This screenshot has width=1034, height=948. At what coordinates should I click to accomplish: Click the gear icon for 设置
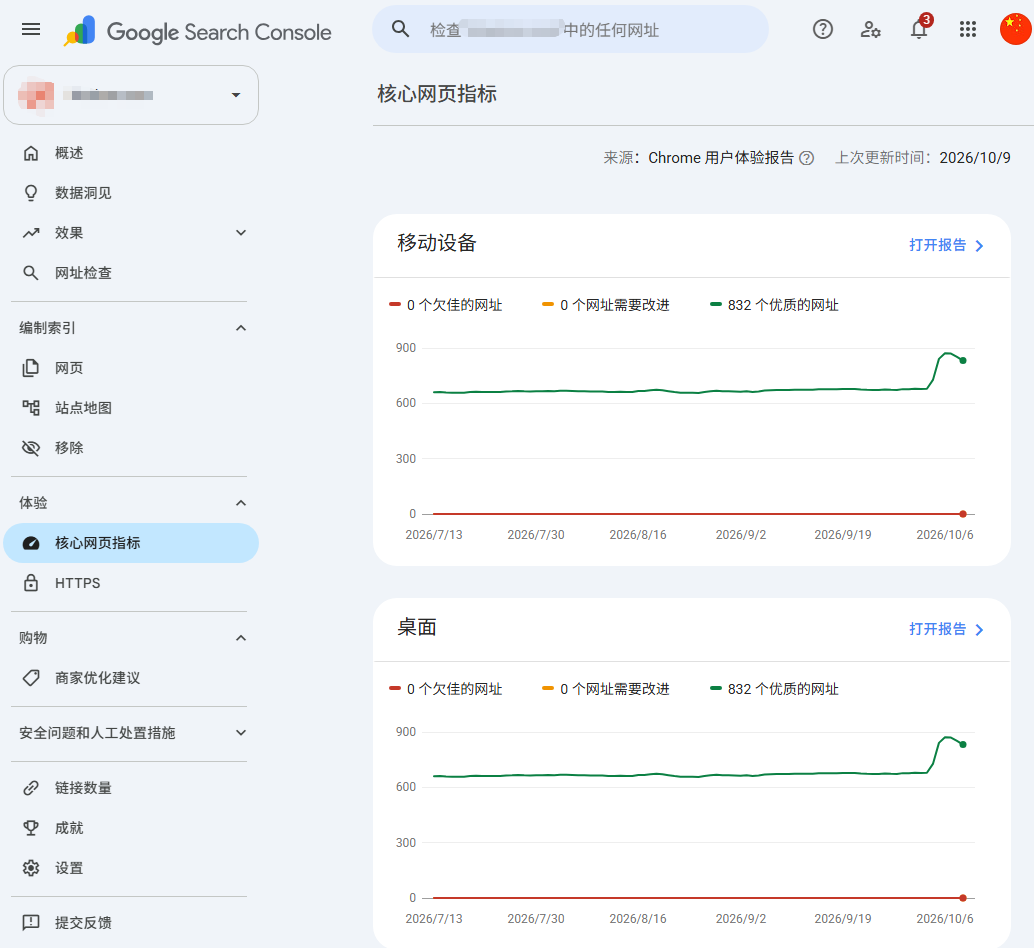coord(31,868)
